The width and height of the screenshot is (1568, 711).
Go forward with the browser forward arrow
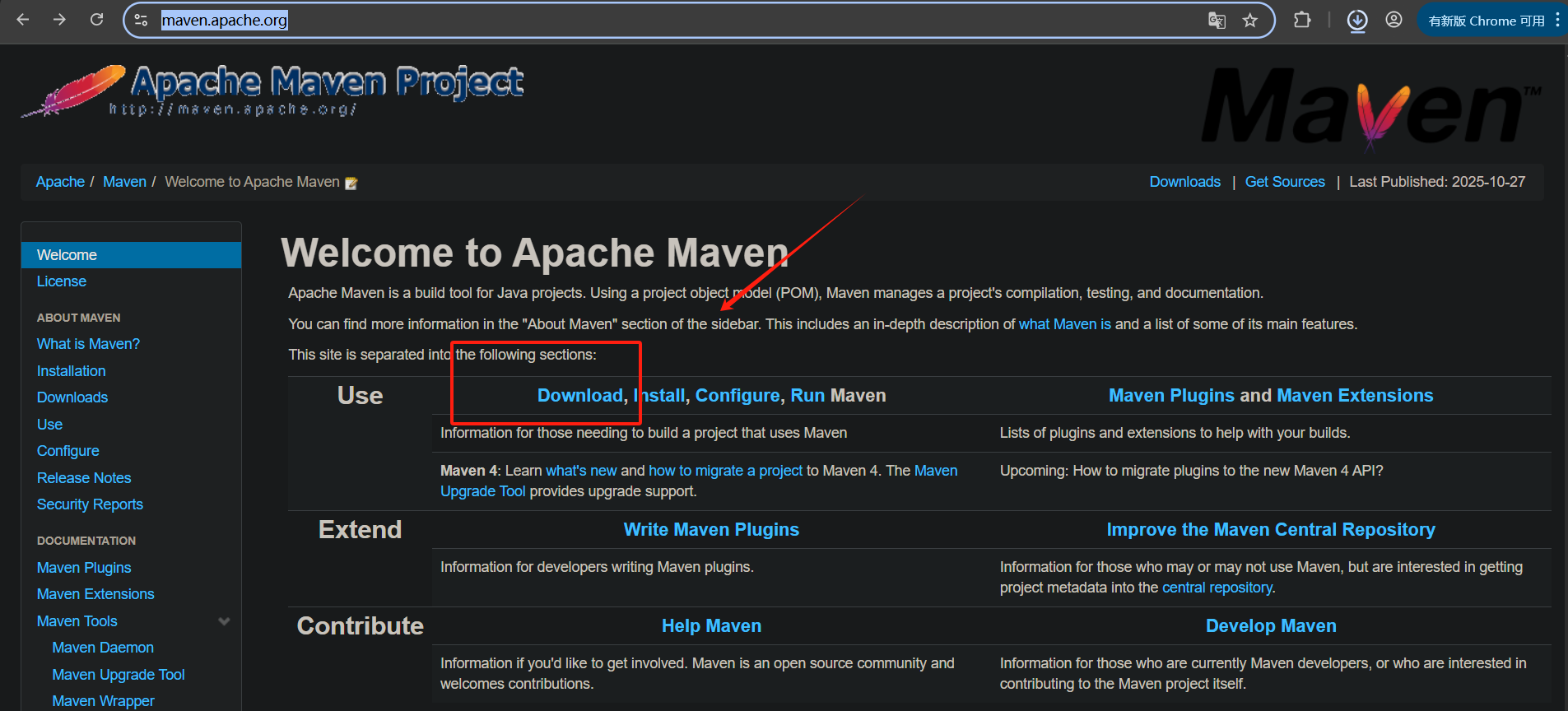click(x=59, y=20)
